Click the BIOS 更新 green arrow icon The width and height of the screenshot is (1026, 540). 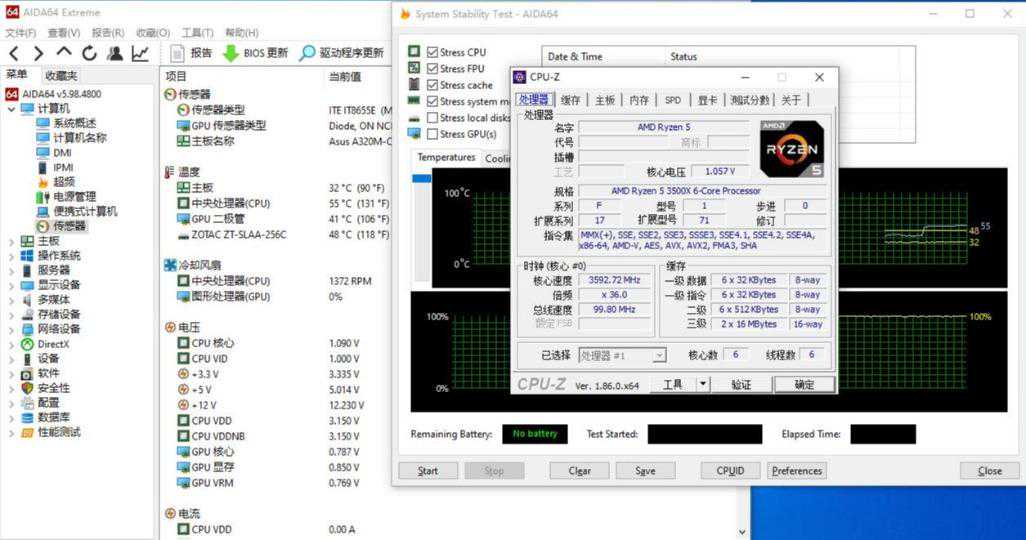230,54
